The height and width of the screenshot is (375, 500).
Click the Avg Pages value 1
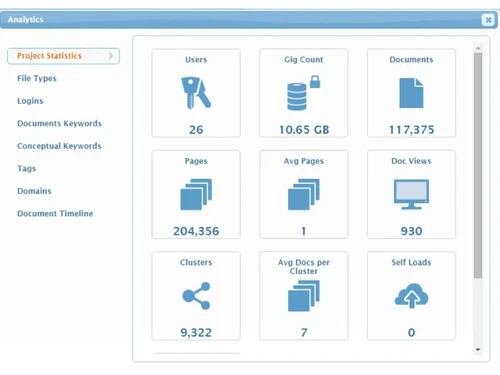coord(304,231)
